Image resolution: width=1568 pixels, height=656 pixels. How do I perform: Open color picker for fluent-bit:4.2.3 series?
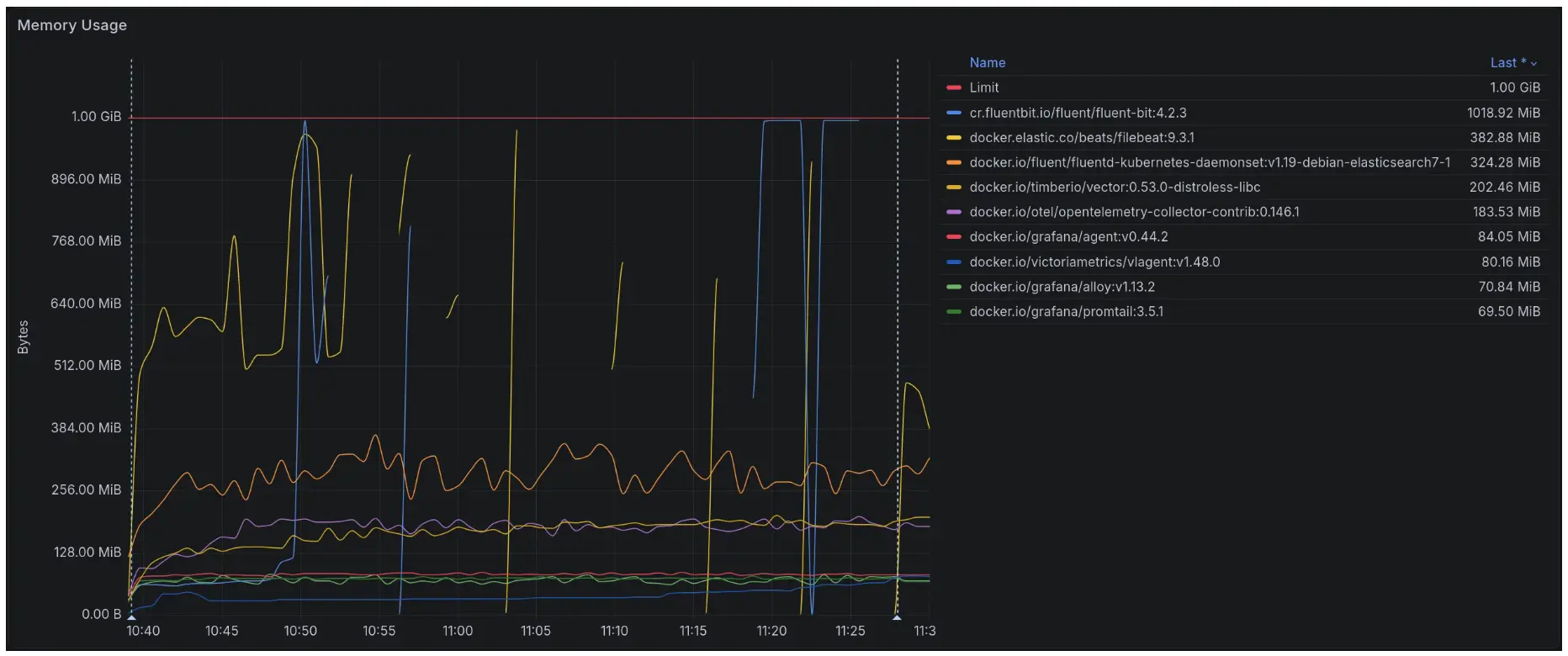pos(953,113)
